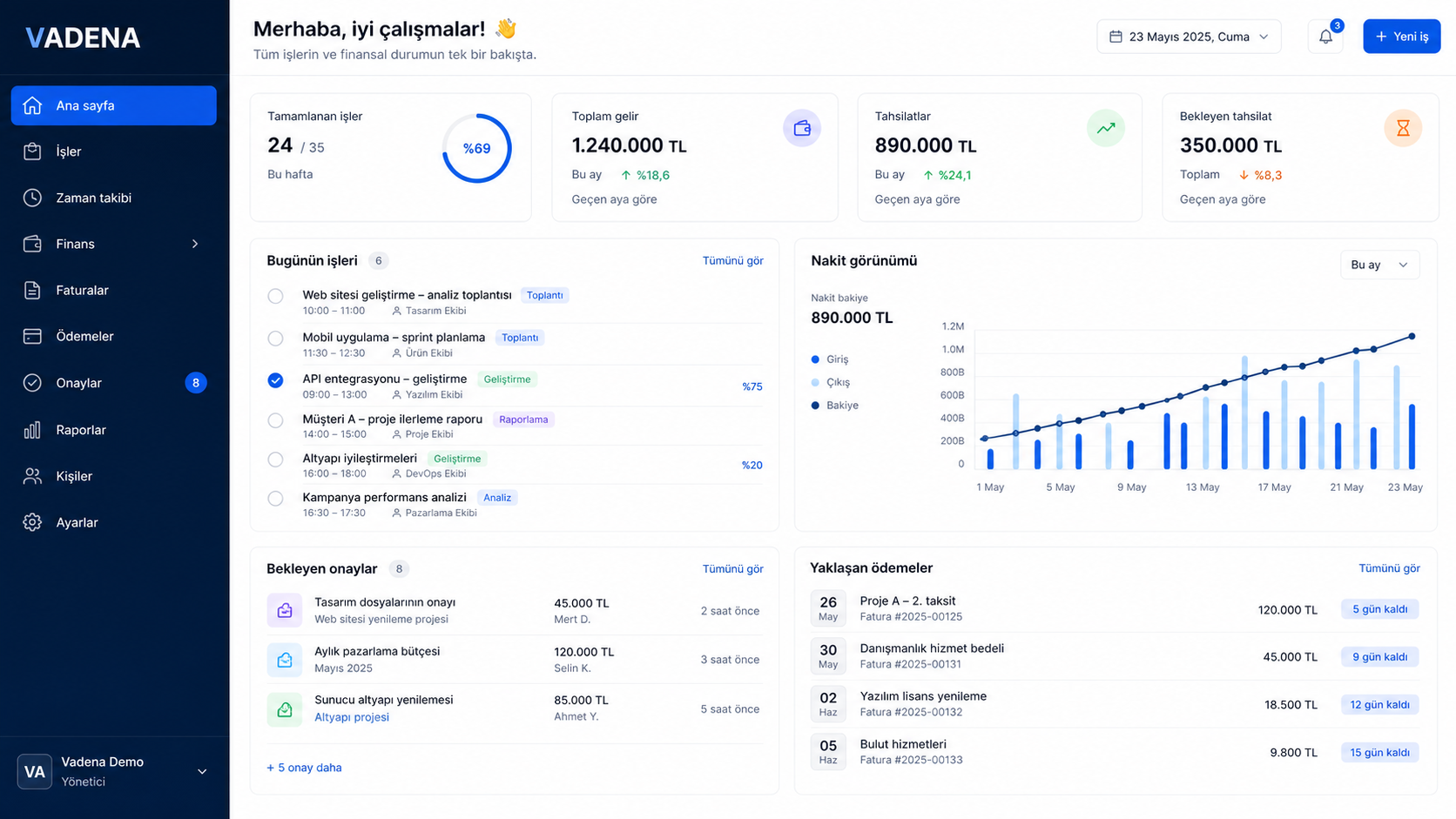This screenshot has height=819, width=1456.
Task: Click the + 5 onay daha link
Action: pos(304,768)
